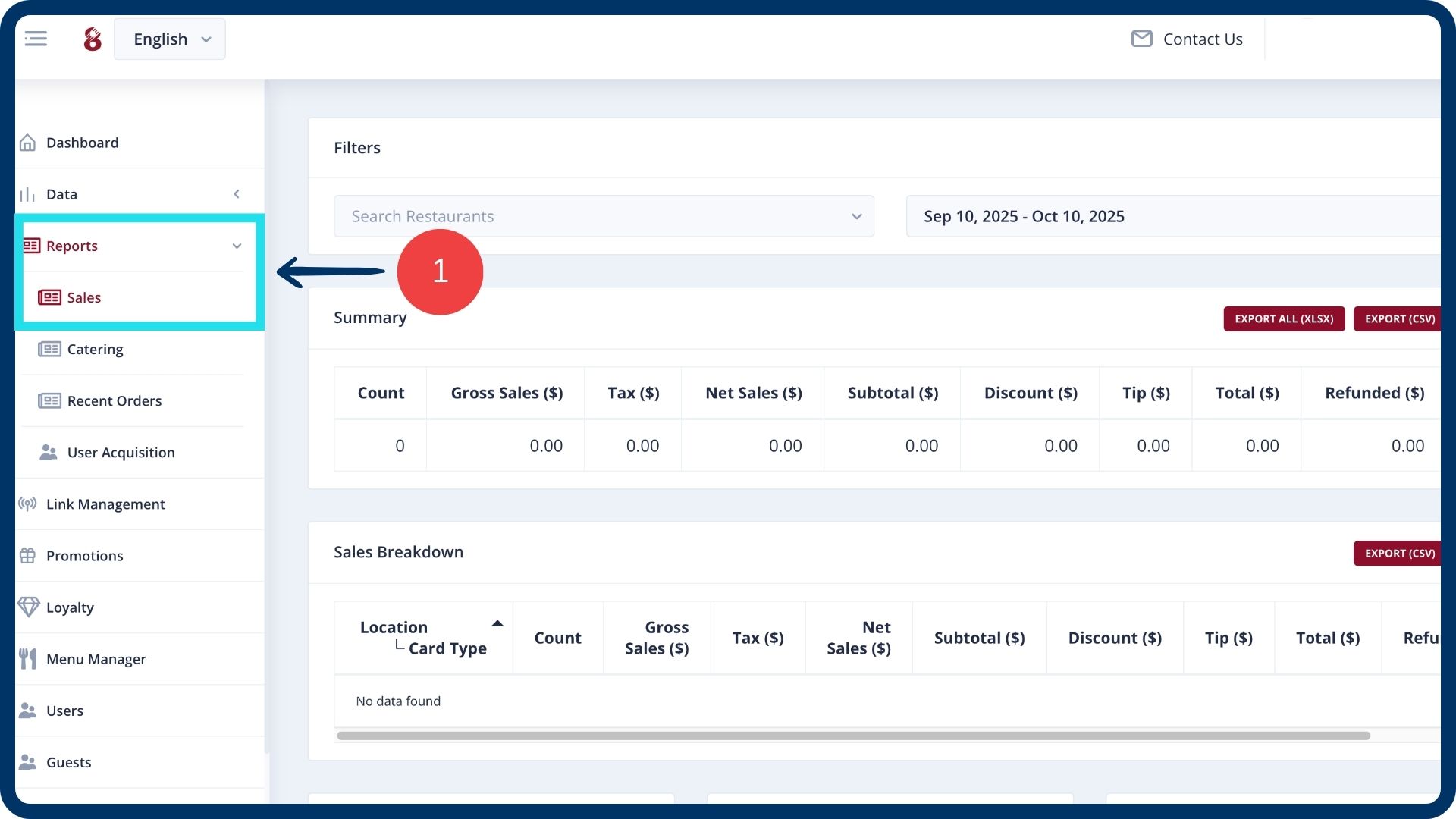Click the red logo icon
1456x819 pixels.
point(93,39)
